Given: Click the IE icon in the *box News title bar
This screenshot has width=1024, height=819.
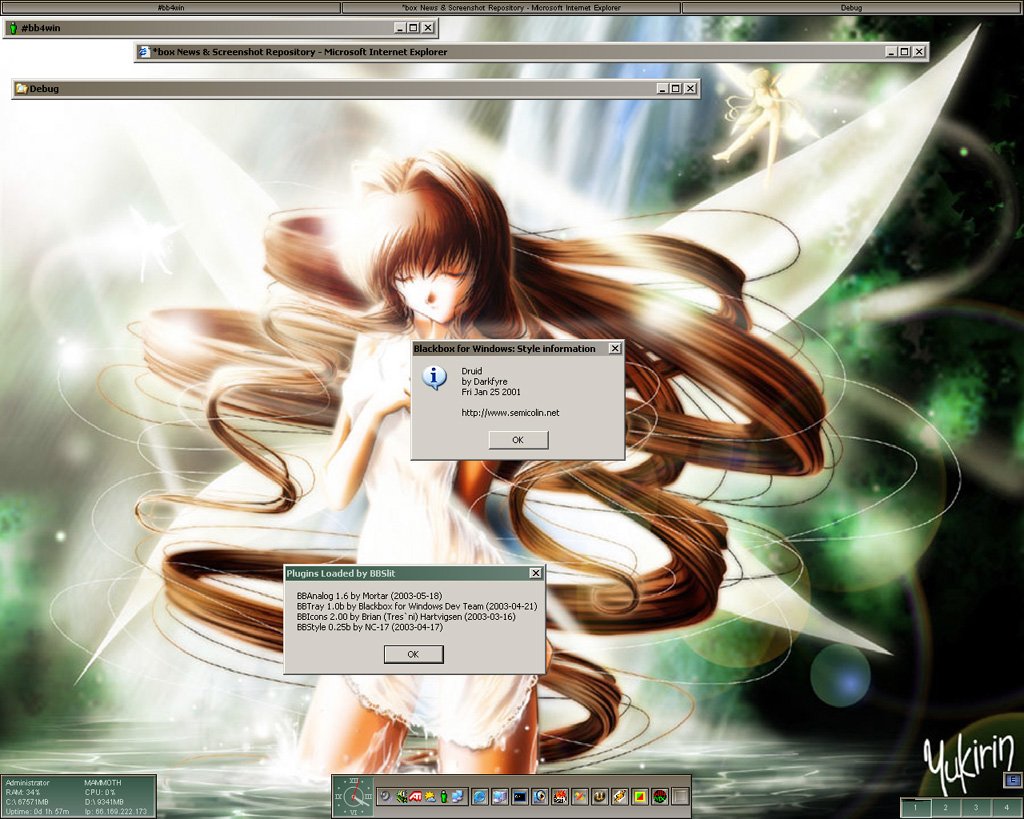Looking at the screenshot, I should pos(144,52).
